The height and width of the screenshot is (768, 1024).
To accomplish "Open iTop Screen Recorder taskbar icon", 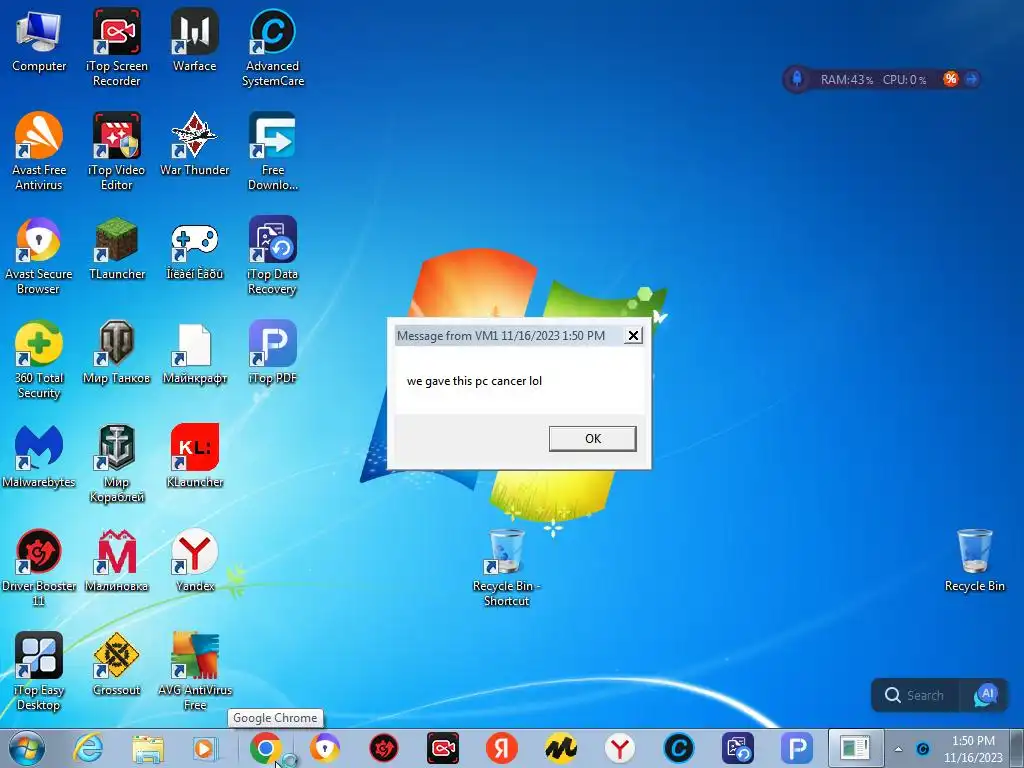I will (x=443, y=748).
